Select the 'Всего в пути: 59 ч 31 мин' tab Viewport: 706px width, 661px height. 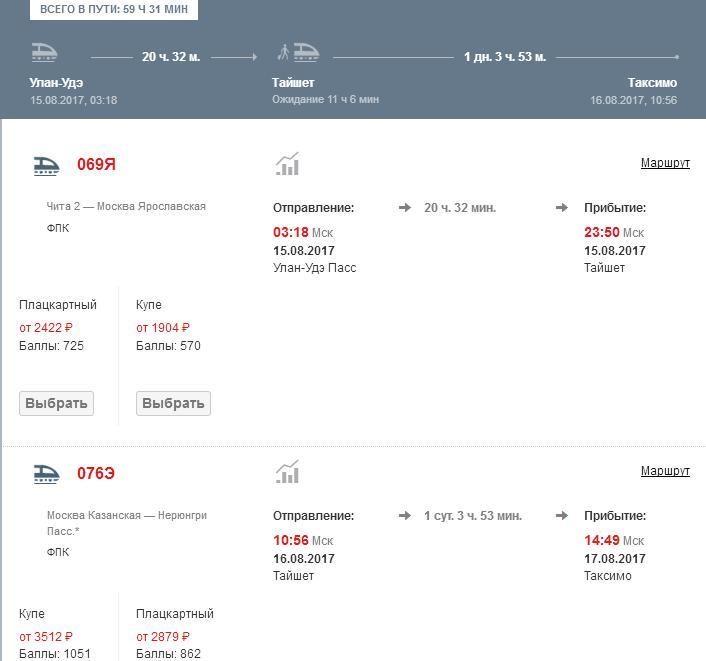(x=113, y=9)
